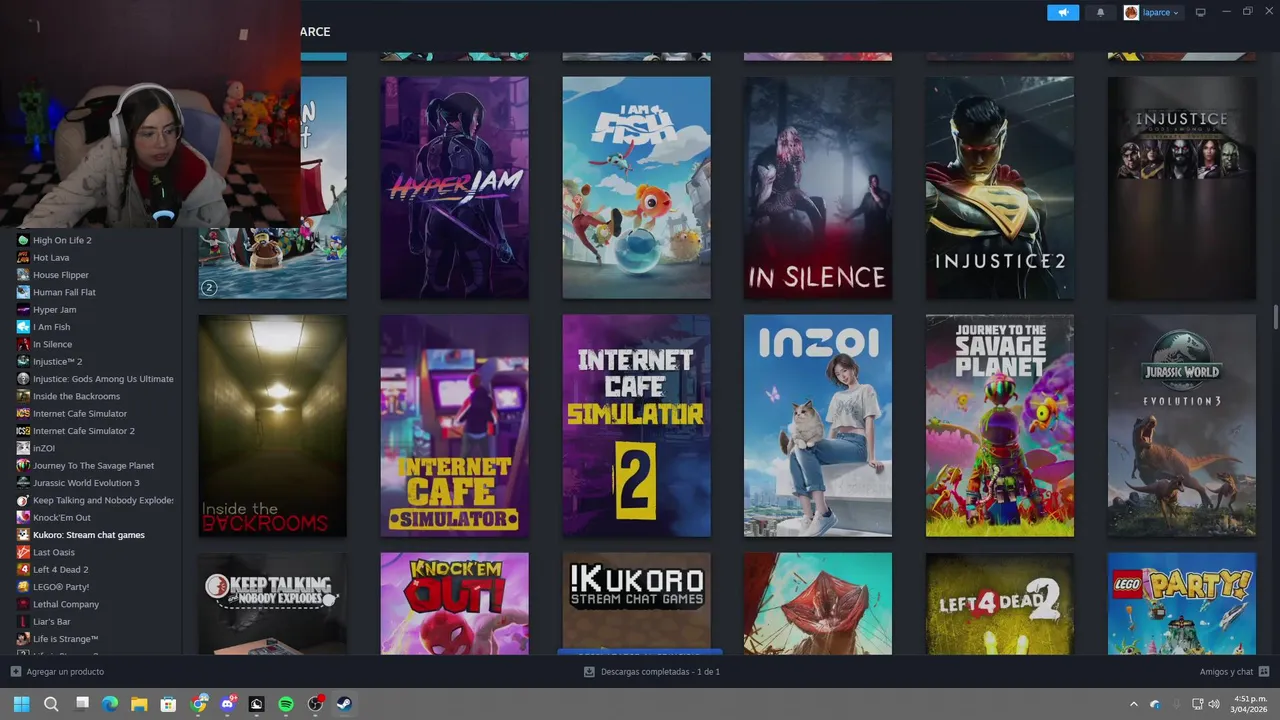Select Injustice™ 2 in the sidebar

point(57,362)
